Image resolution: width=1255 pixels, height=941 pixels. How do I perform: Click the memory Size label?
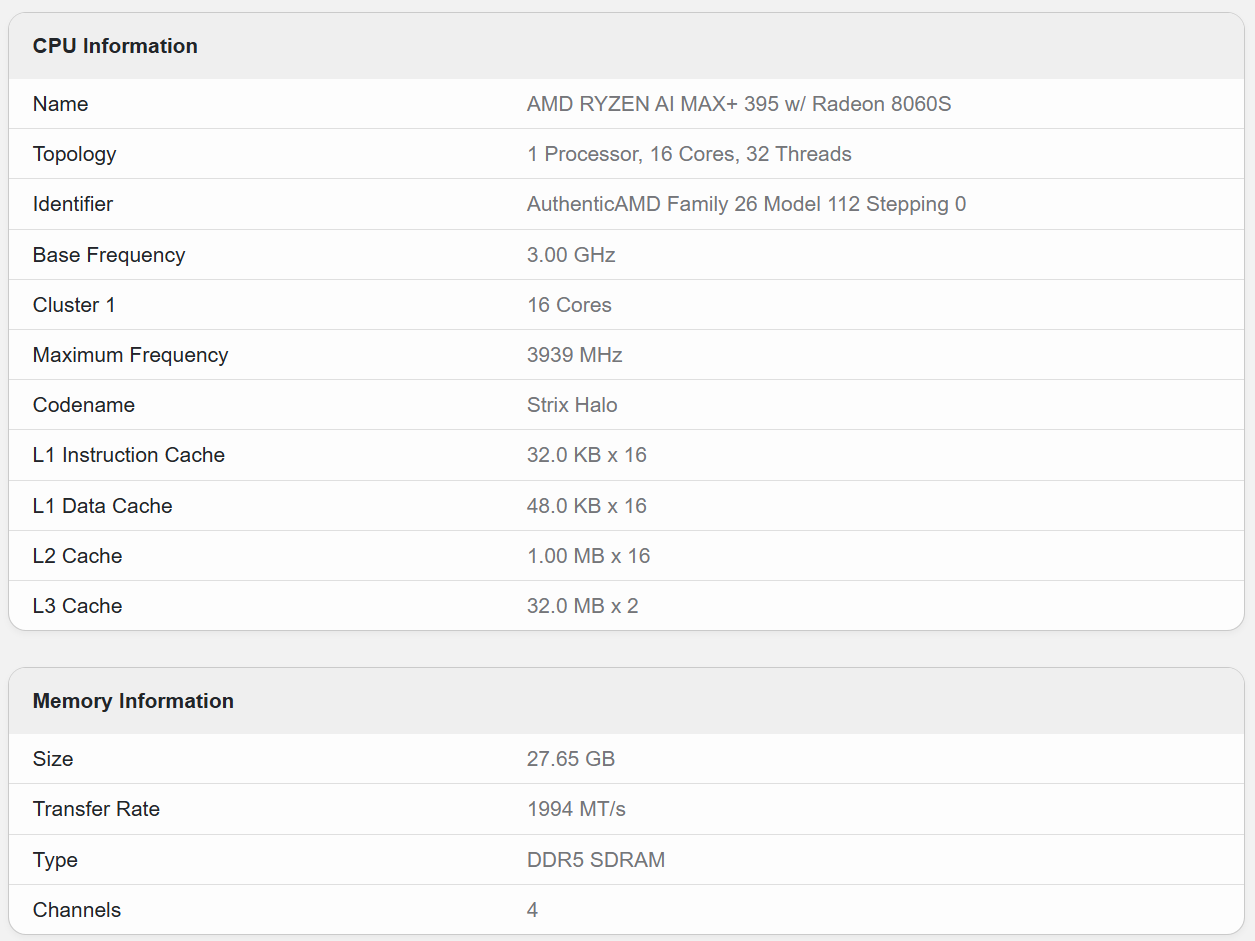(53, 759)
